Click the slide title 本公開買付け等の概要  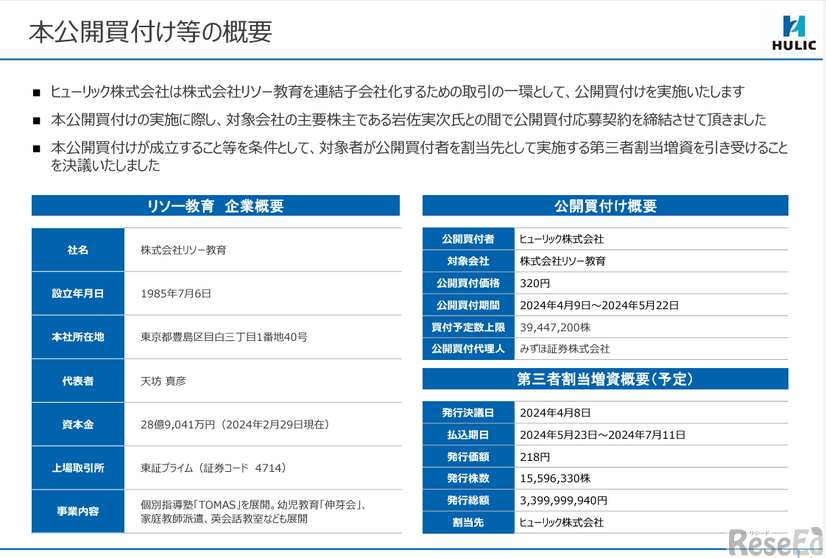click(x=151, y=32)
